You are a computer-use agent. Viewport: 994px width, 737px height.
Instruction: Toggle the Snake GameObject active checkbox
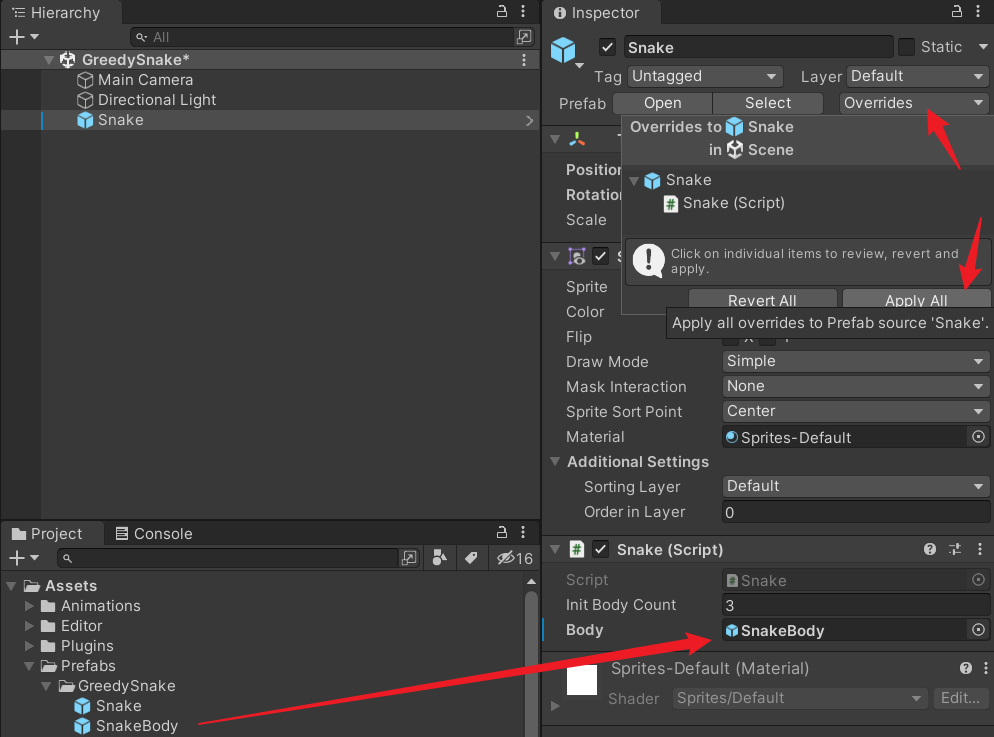(607, 48)
